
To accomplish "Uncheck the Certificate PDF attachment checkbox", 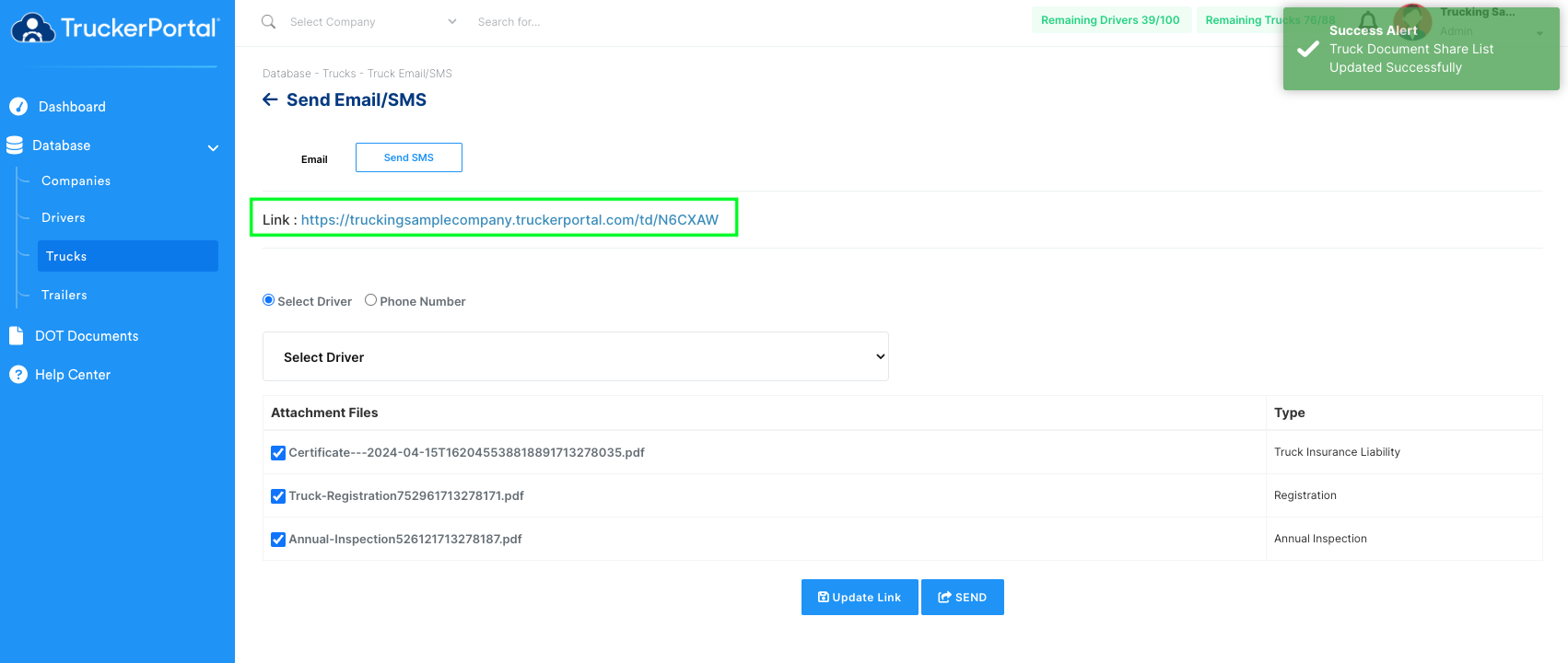I will pyautogui.click(x=278, y=453).
